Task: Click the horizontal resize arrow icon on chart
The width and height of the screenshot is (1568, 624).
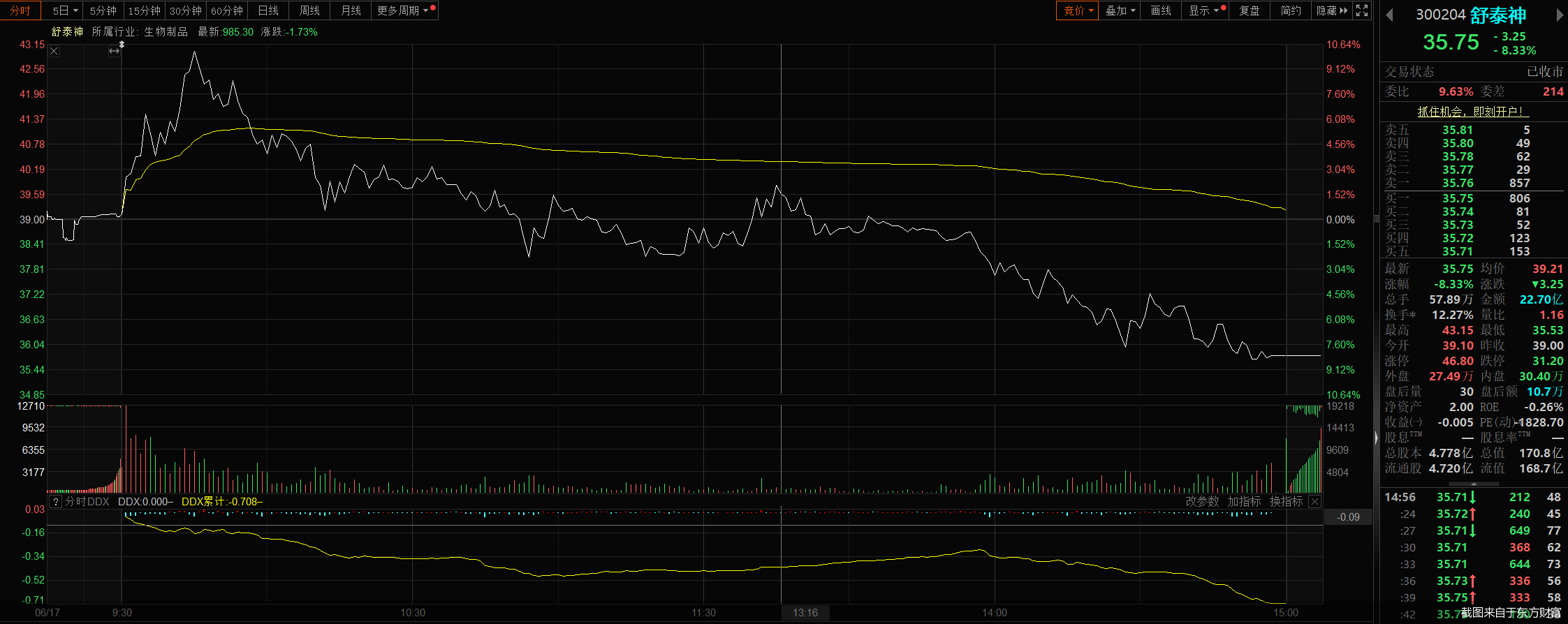Action: pyautogui.click(x=114, y=51)
